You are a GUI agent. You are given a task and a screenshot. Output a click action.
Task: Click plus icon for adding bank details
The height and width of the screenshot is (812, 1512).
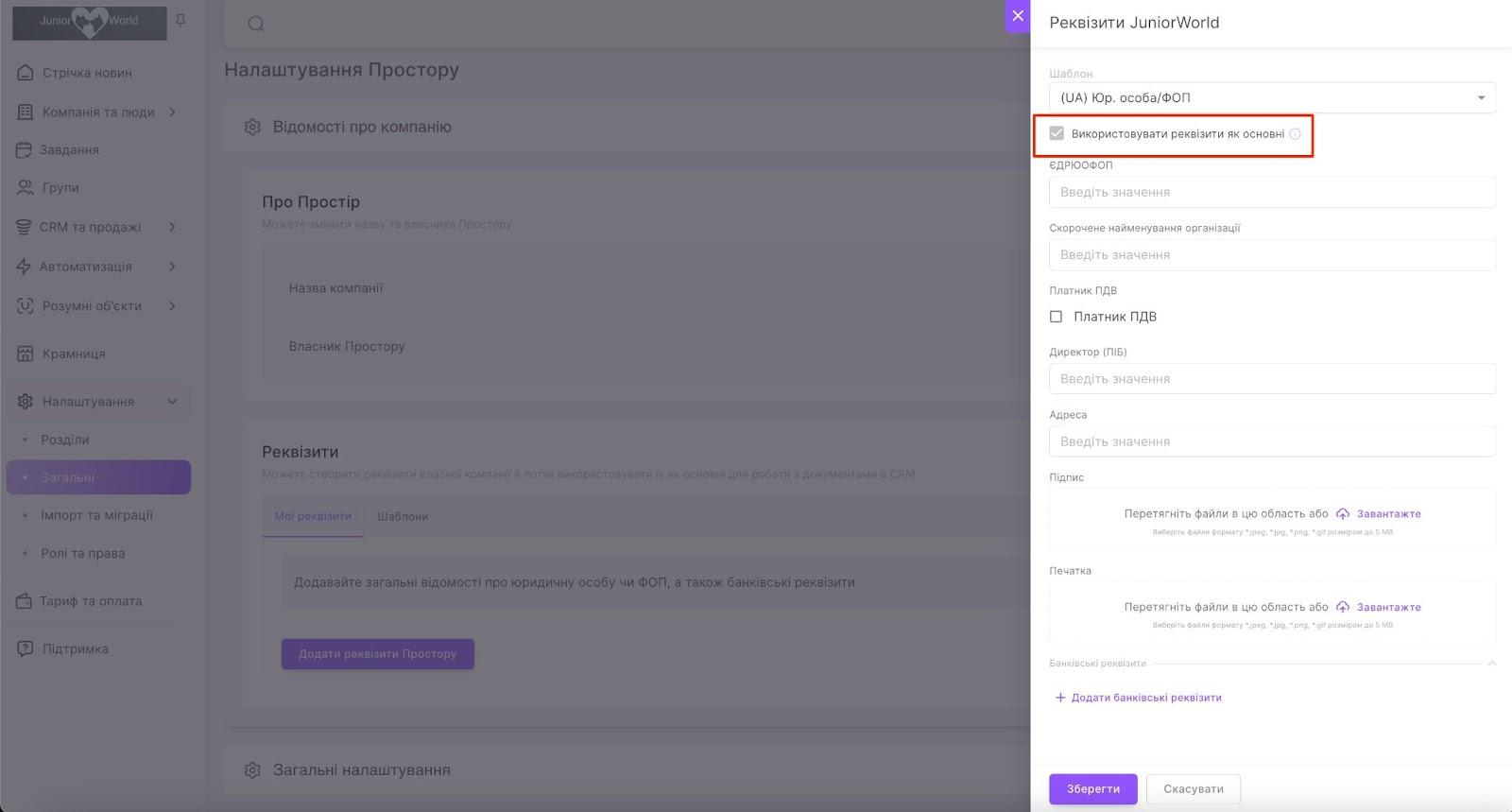coord(1060,698)
